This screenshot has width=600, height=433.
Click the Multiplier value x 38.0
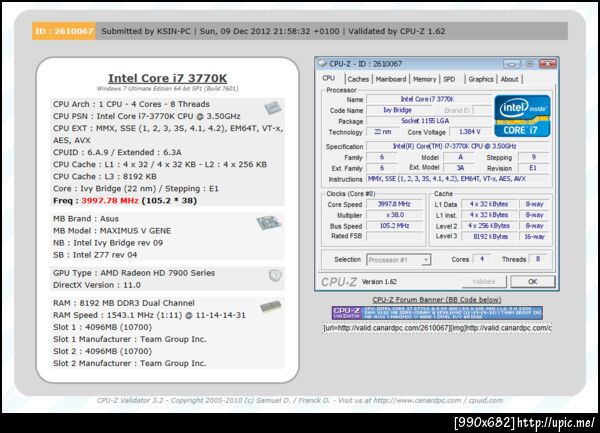pyautogui.click(x=394, y=215)
